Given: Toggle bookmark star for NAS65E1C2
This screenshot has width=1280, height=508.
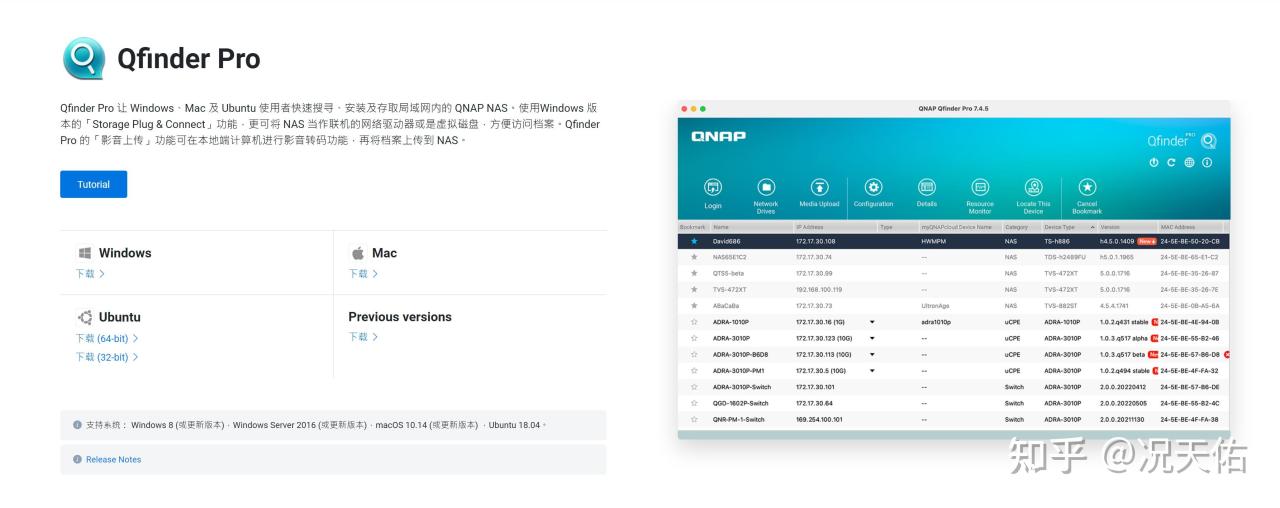Looking at the screenshot, I should (694, 257).
